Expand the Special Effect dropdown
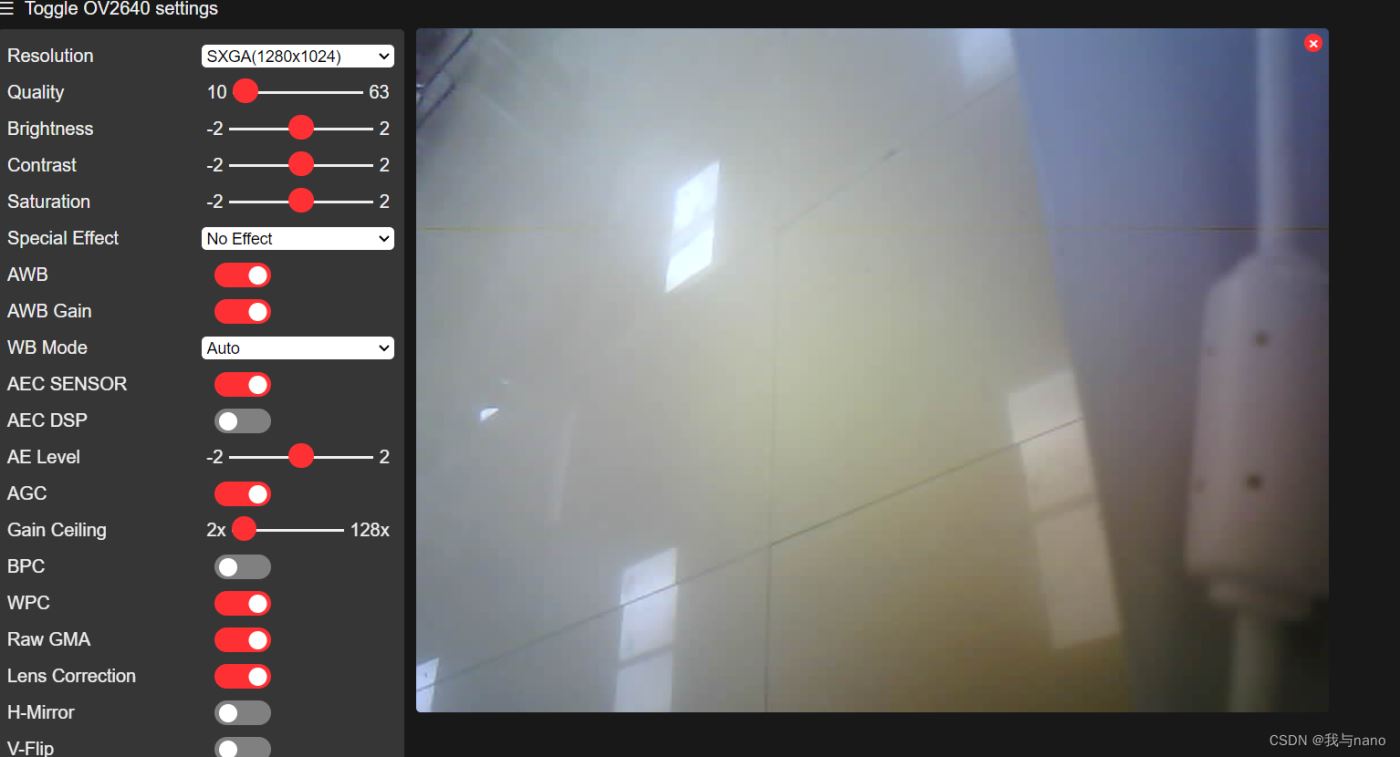Screen dimensions: 1400x757 click(x=297, y=239)
